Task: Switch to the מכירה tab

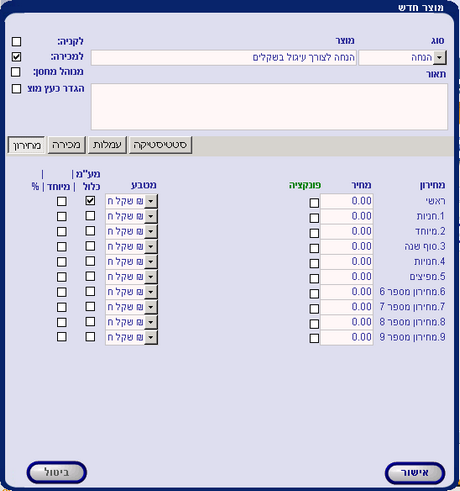Action: [66, 145]
